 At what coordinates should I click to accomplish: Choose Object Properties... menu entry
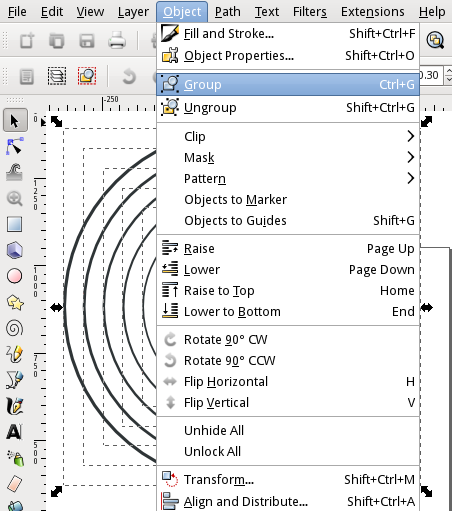click(x=288, y=56)
